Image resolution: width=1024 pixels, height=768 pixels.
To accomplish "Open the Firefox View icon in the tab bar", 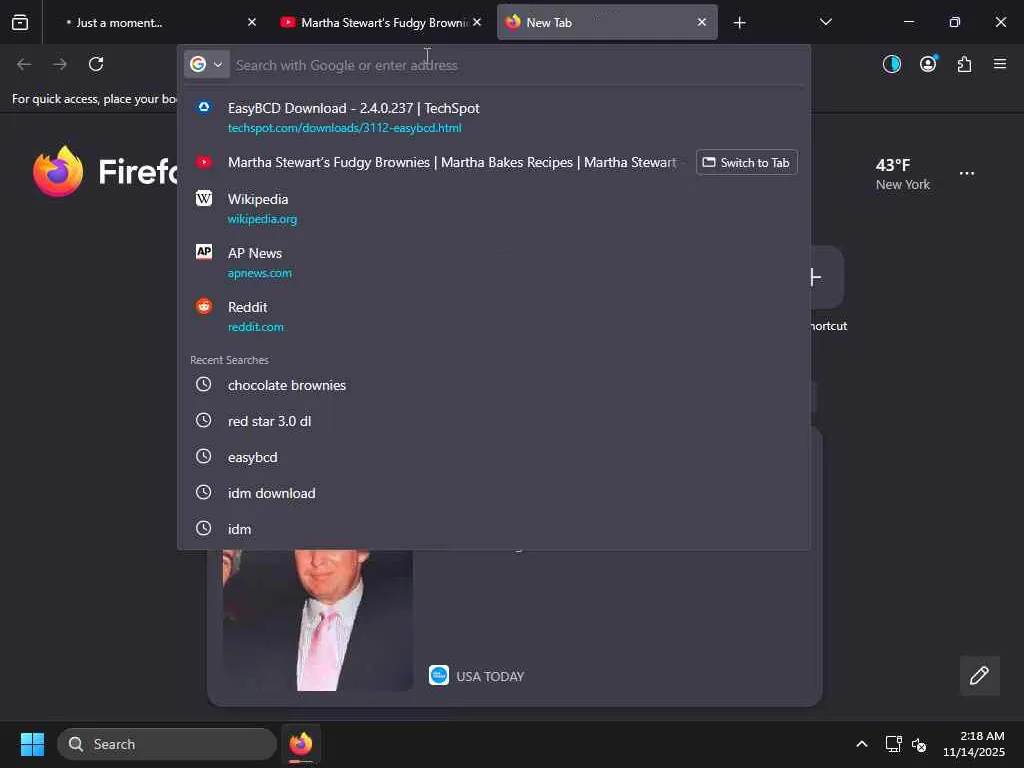I will 20,22.
